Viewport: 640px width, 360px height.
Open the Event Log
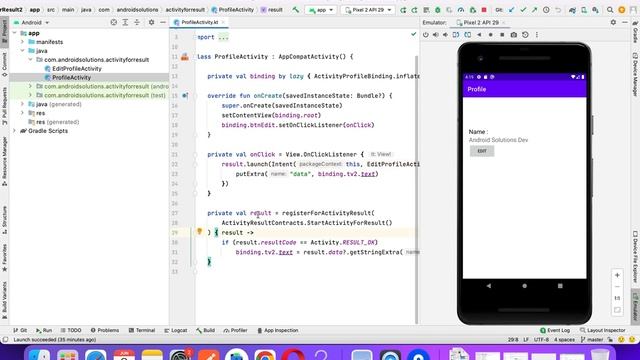(x=555, y=330)
